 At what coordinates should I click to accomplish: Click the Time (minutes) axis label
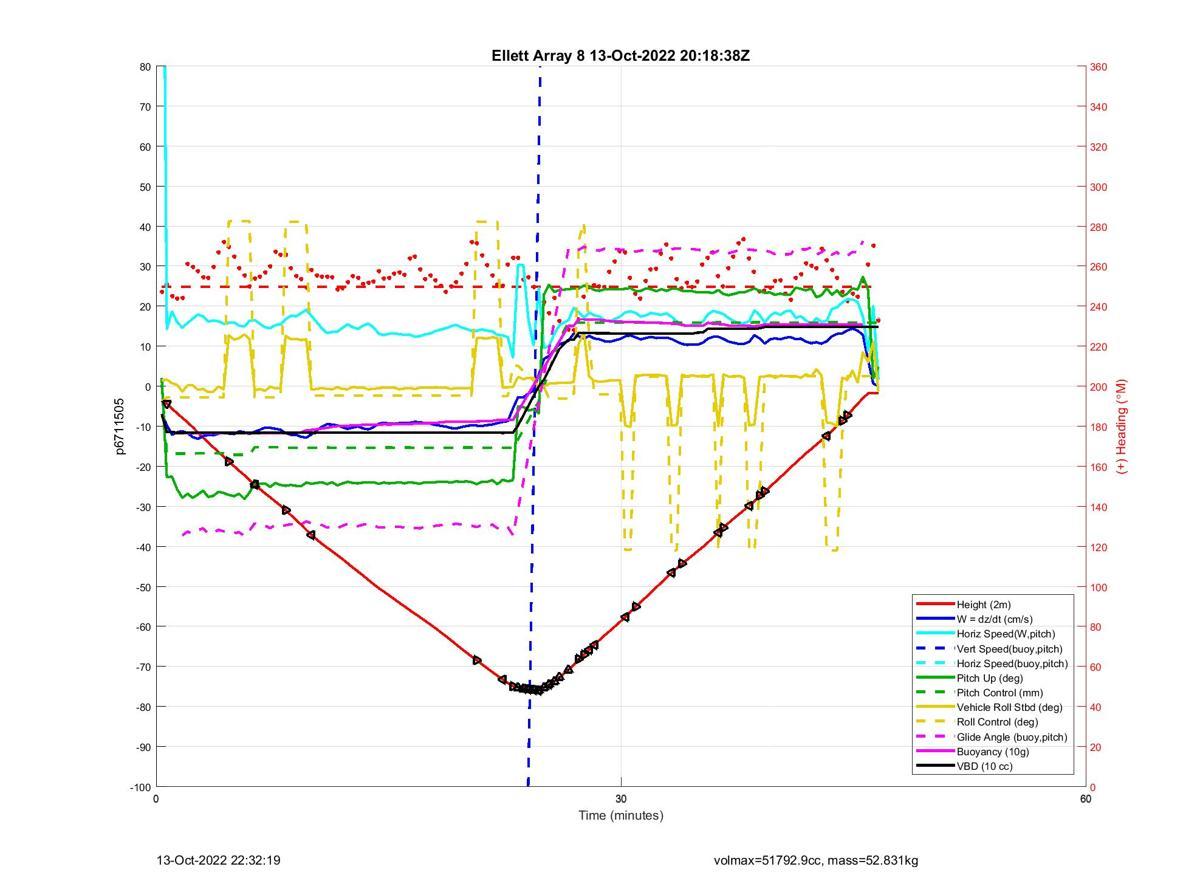621,815
